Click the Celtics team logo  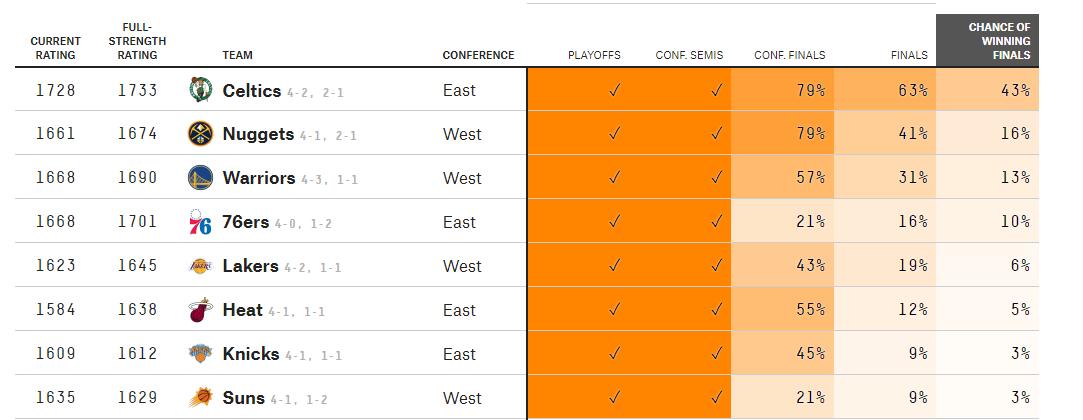201,90
